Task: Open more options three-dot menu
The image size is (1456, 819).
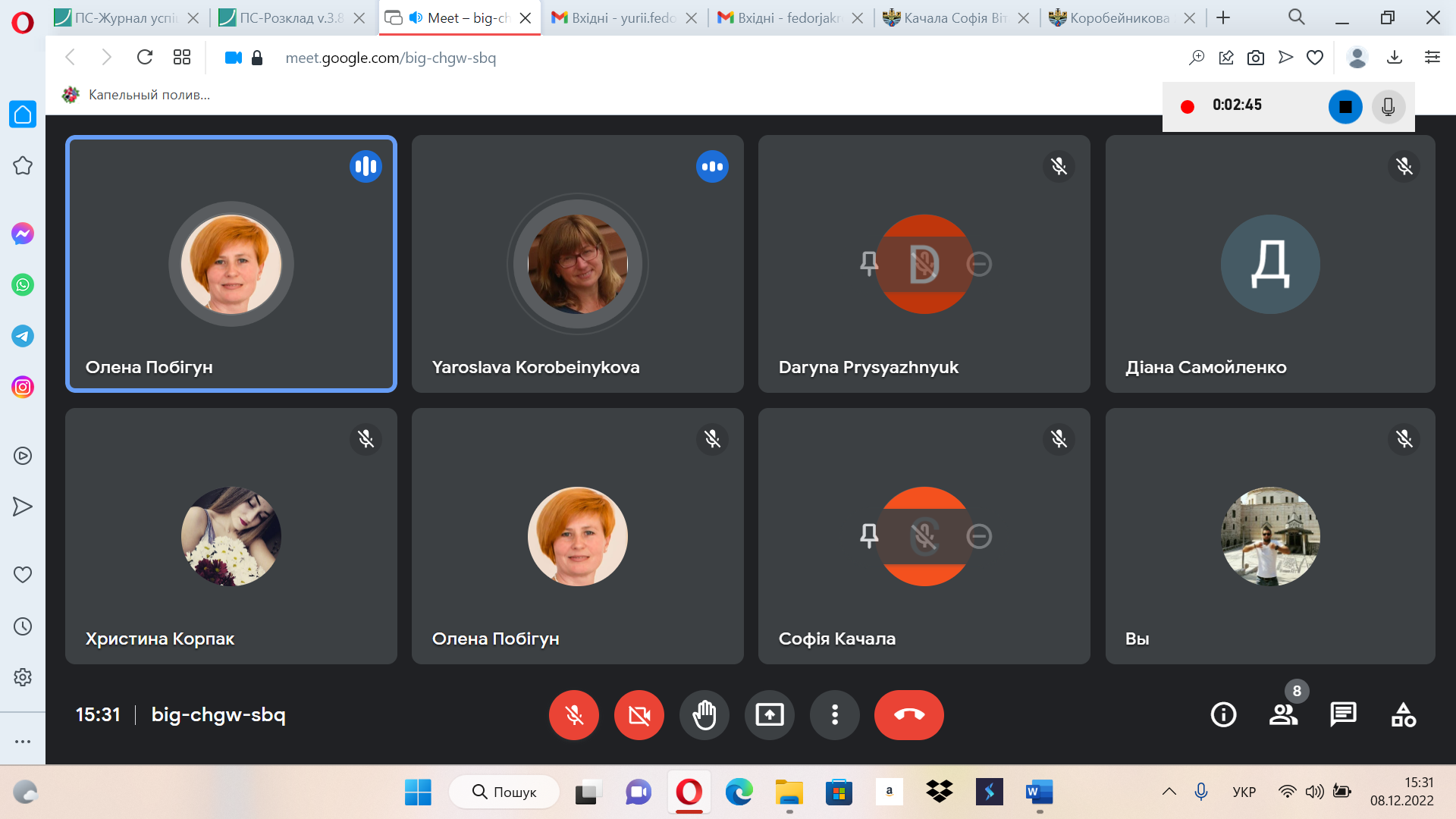Action: tap(834, 714)
